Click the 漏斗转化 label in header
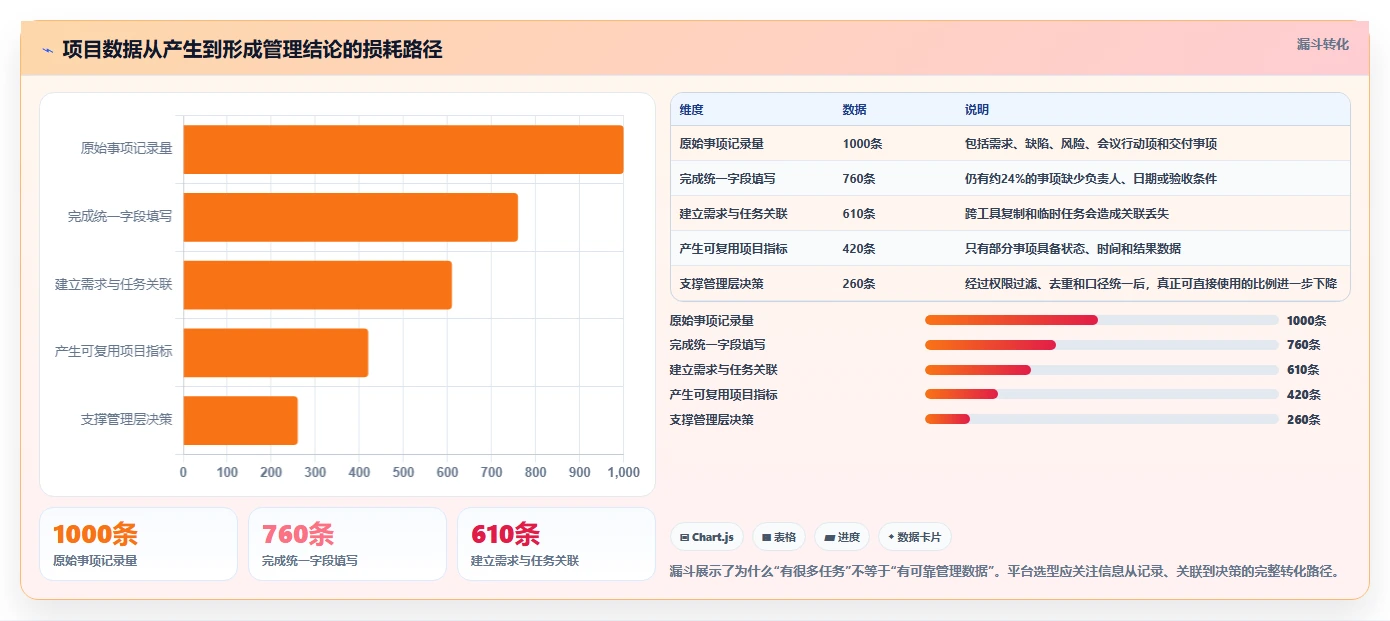The height and width of the screenshot is (621, 1390). pos(1322,45)
